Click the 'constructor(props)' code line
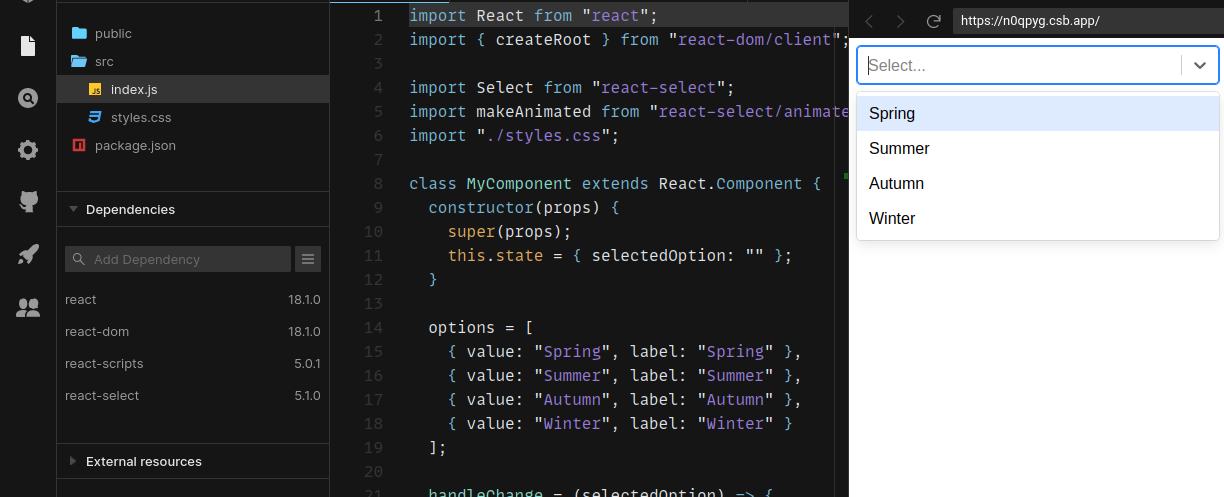The image size is (1224, 497). (x=524, y=208)
